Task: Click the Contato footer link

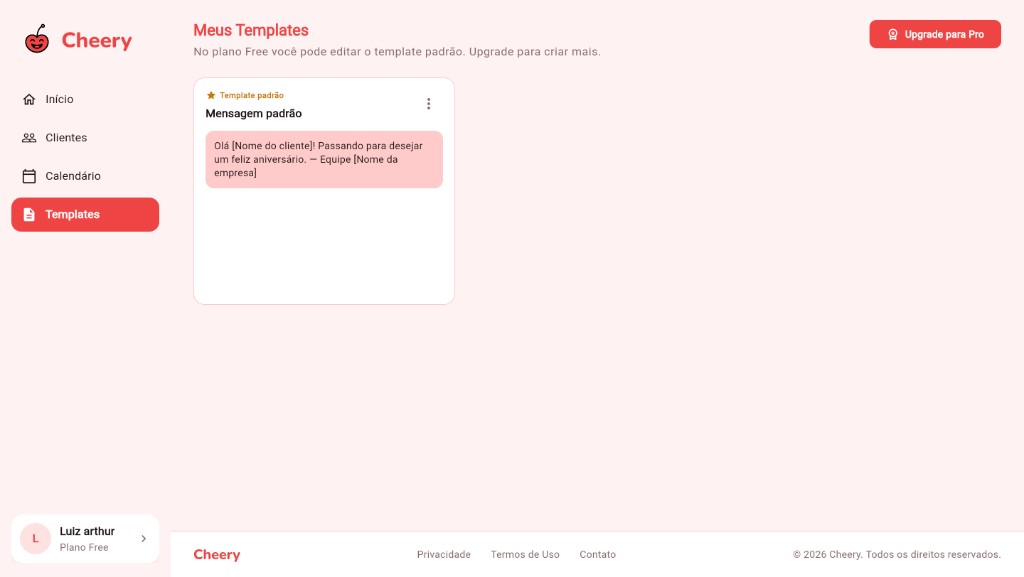Action: (598, 554)
